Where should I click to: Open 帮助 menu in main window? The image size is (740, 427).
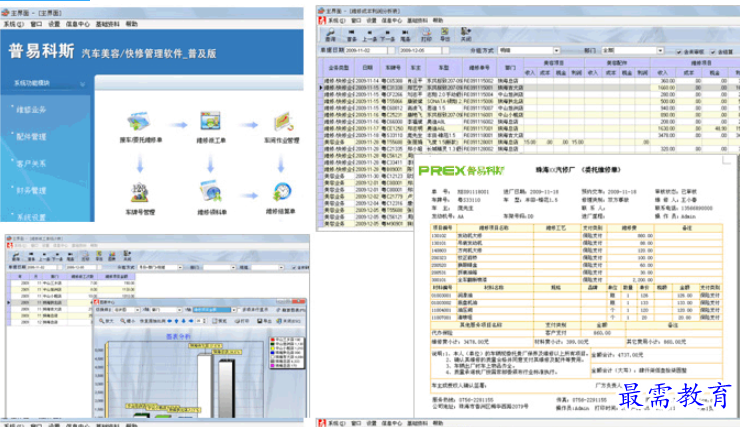click(132, 24)
